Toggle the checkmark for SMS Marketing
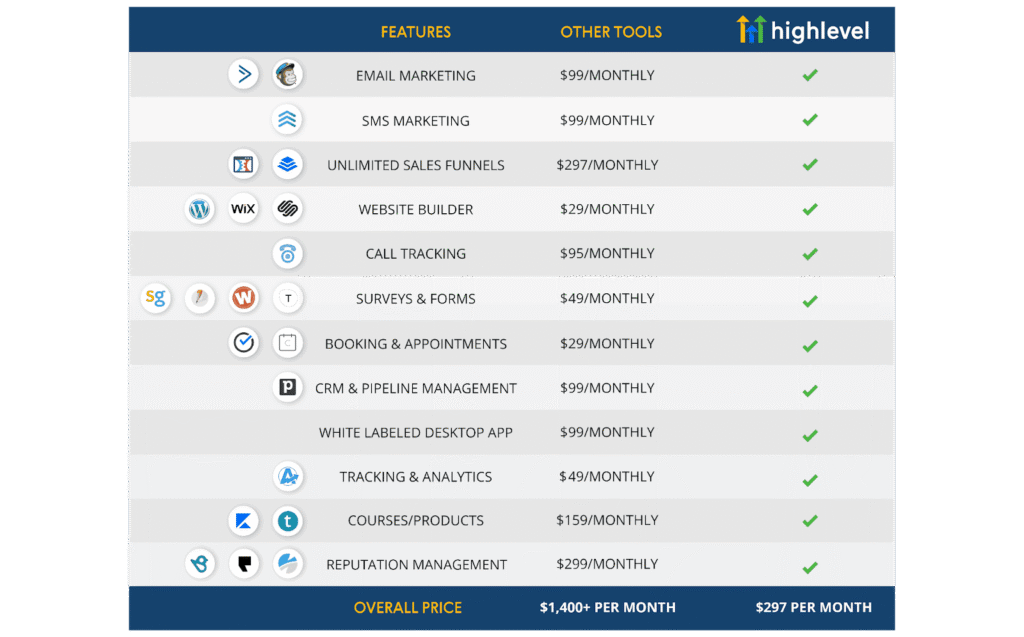The image size is (1024, 637). pos(810,120)
